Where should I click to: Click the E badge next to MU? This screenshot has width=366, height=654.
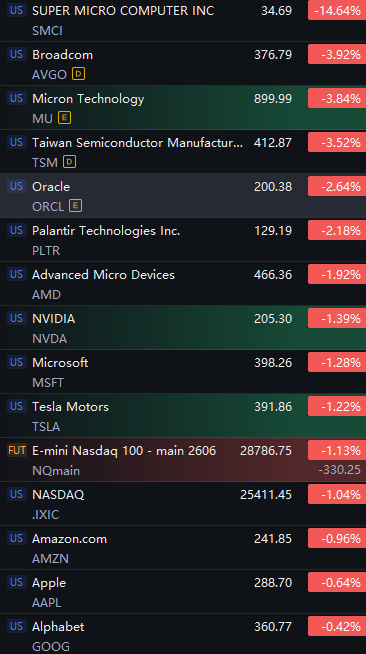point(64,118)
